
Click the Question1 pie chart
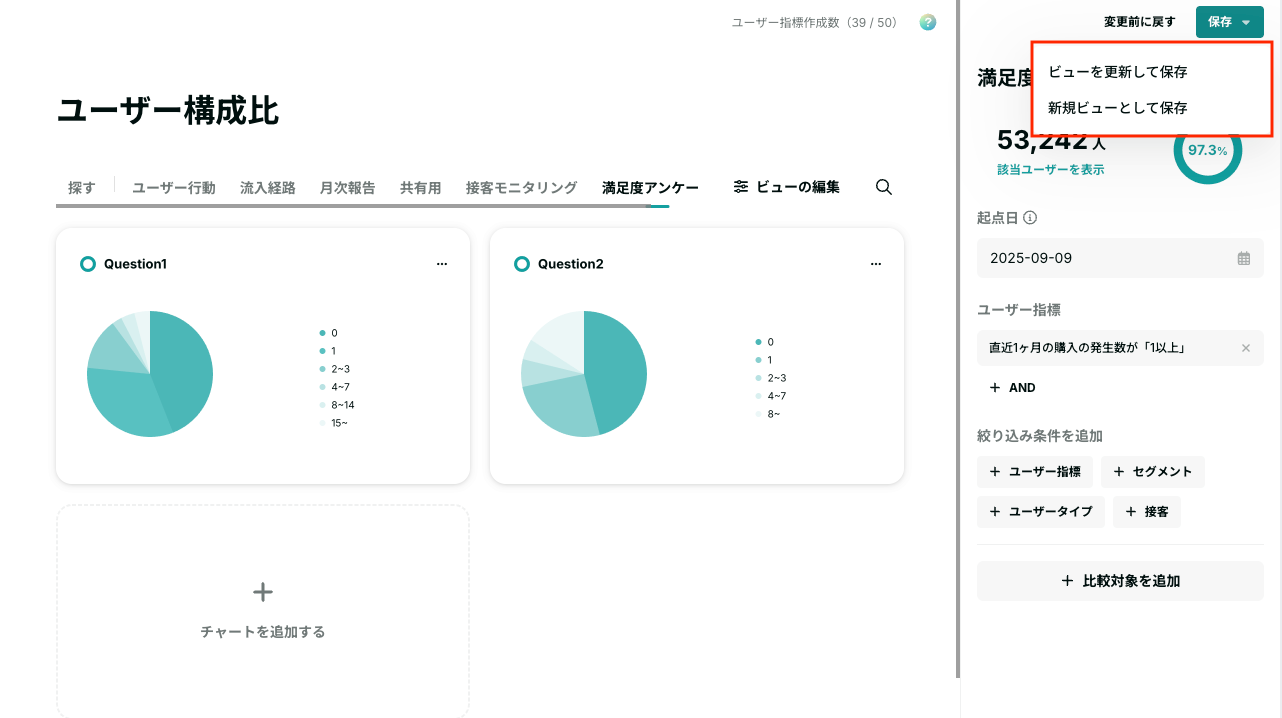click(150, 374)
